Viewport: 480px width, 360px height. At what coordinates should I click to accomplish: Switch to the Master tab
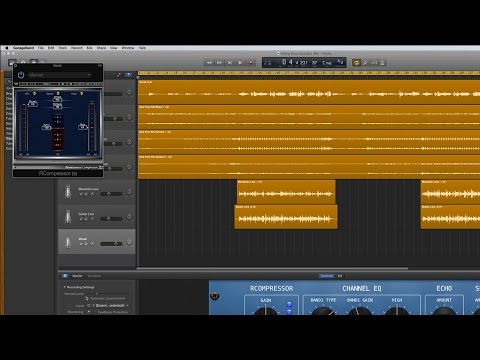click(77, 276)
